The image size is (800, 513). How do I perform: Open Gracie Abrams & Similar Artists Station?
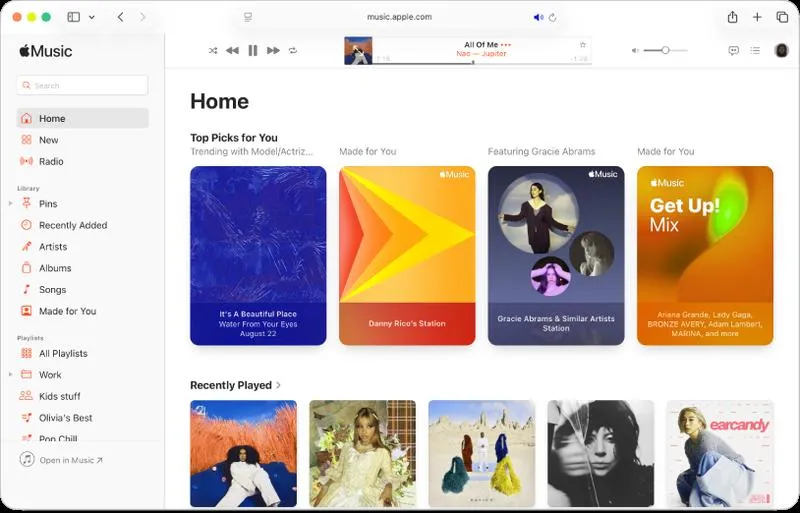(556, 256)
